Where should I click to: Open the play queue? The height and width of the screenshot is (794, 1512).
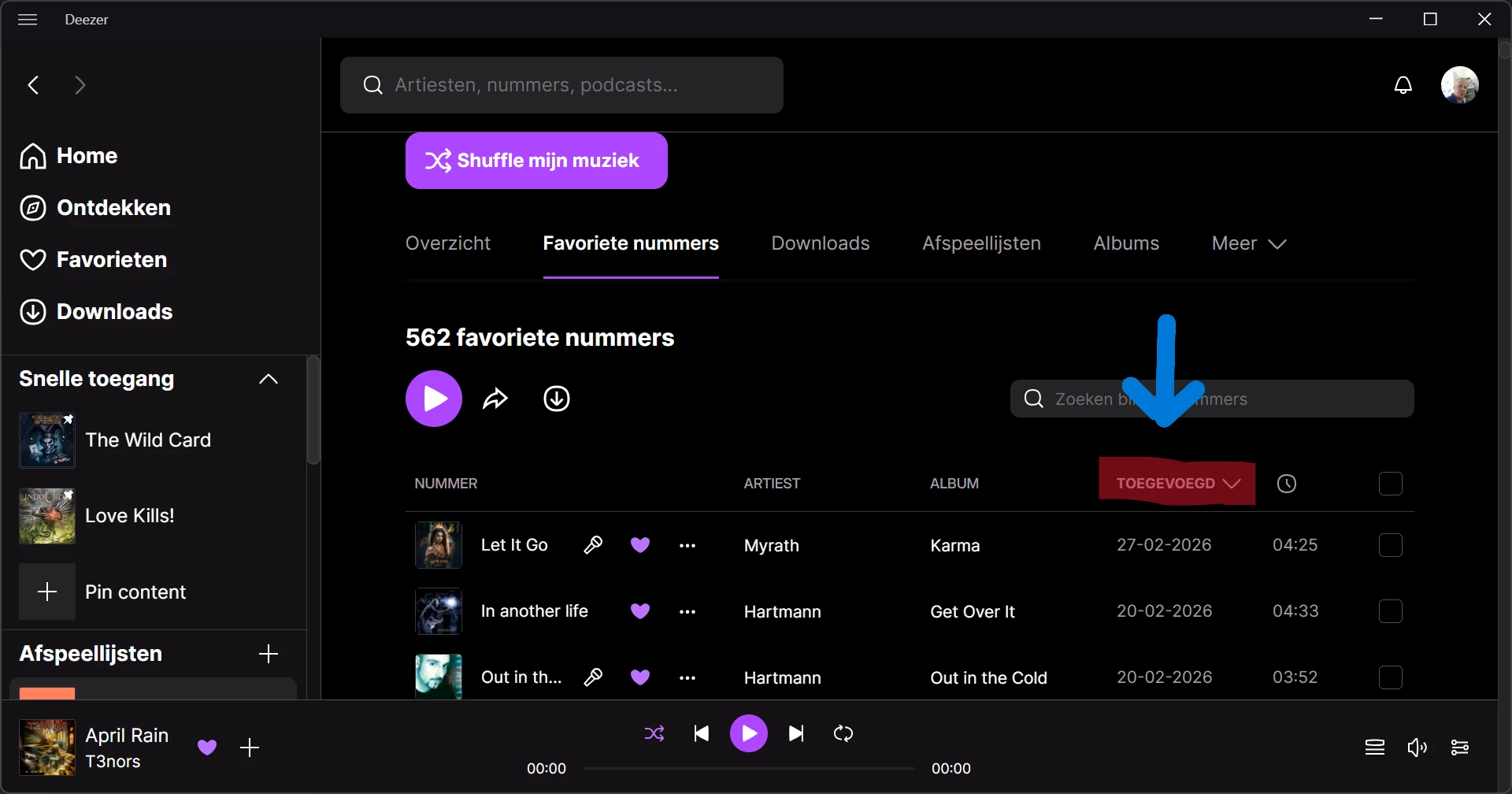click(1375, 748)
